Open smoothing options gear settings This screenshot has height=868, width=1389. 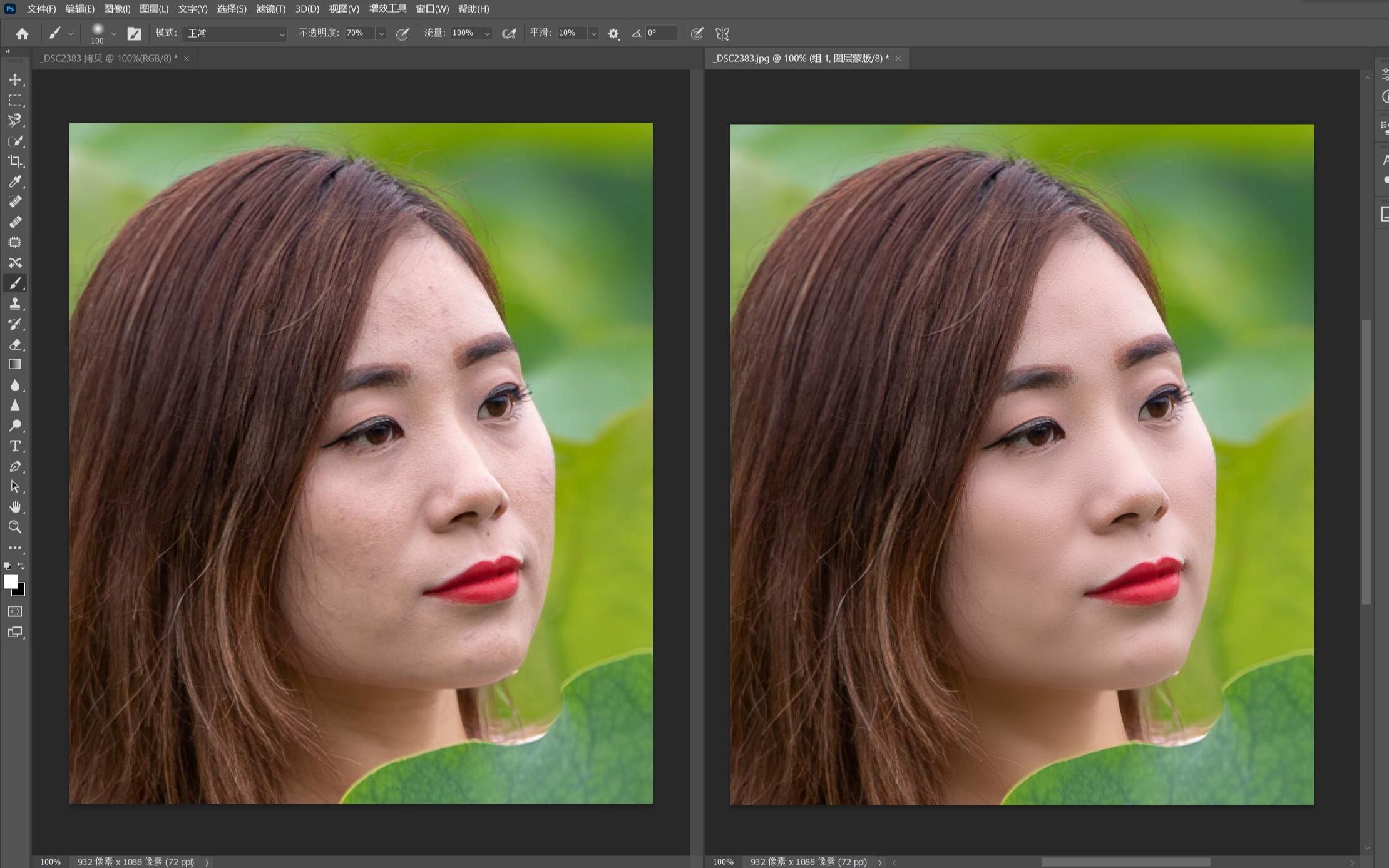(613, 34)
